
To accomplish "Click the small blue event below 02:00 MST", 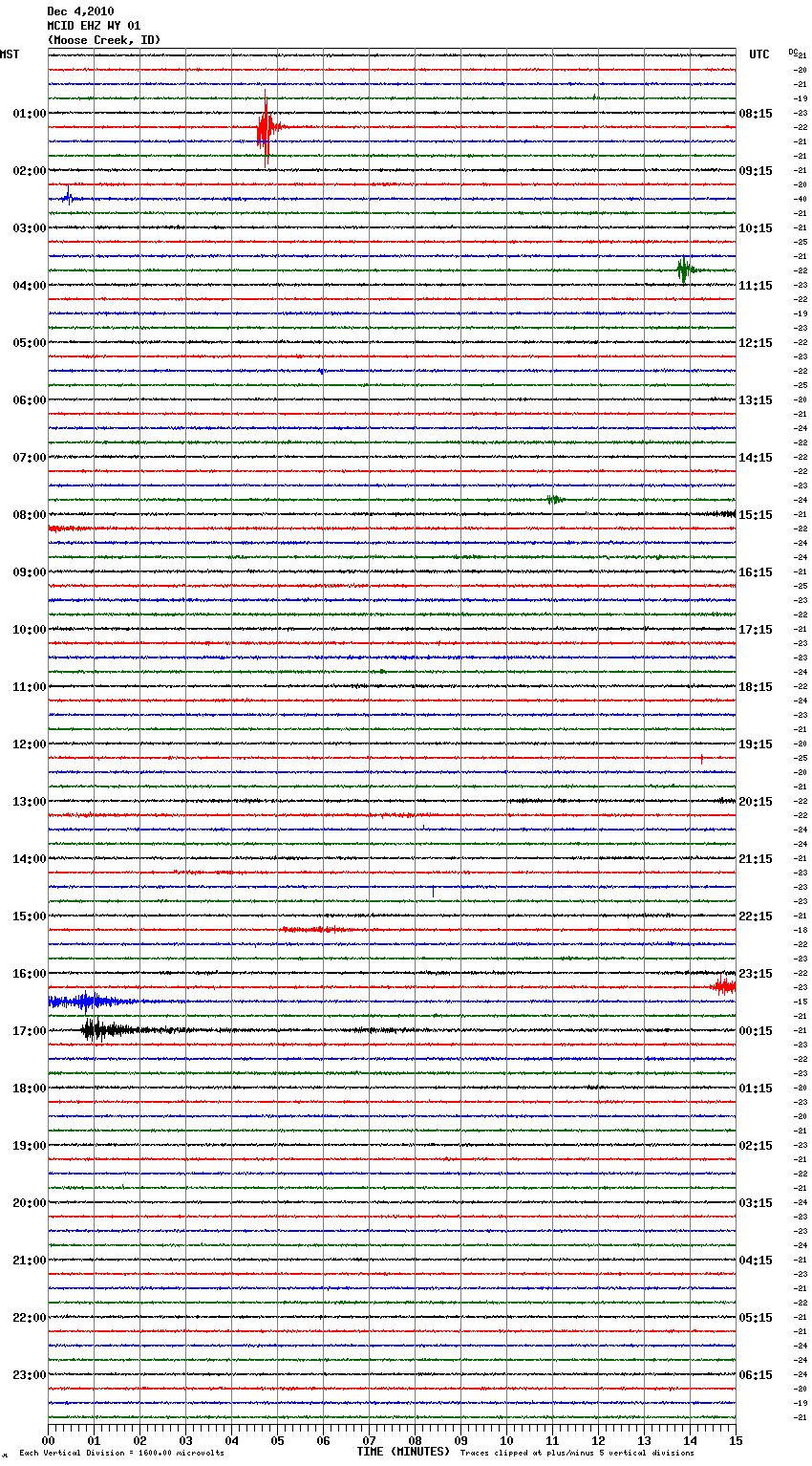I will click(68, 199).
